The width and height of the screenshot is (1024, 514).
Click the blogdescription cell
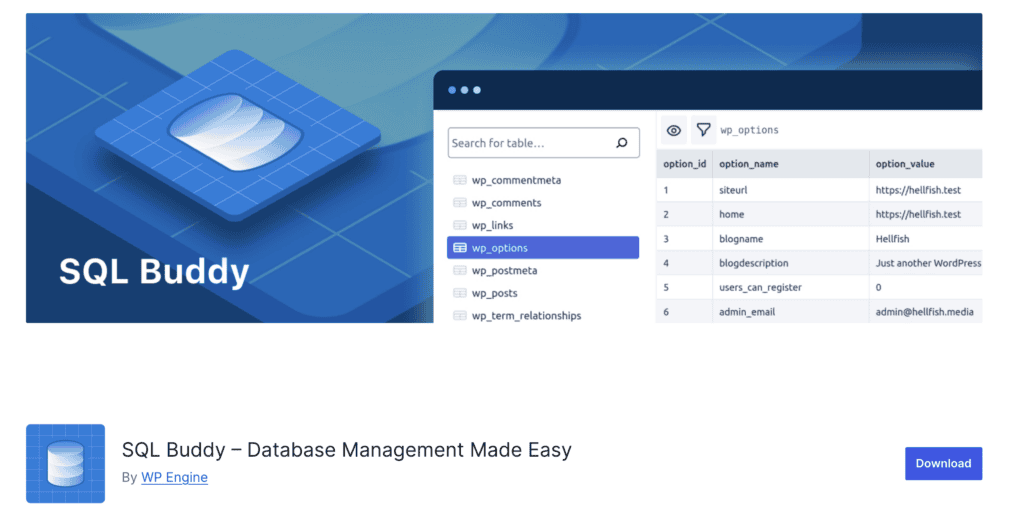pos(791,263)
